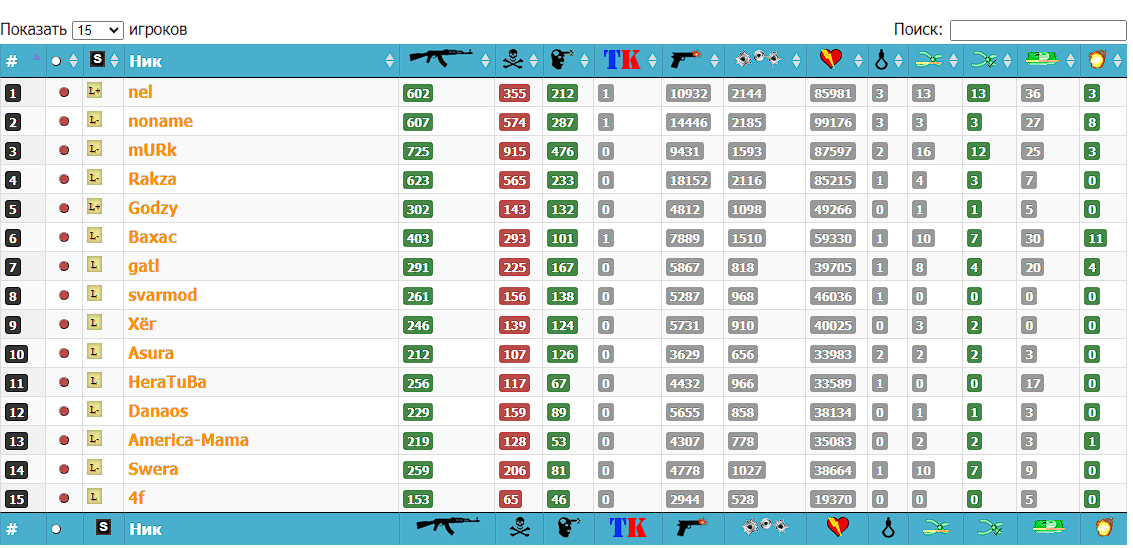Click the L+ skill badge in nel's row
This screenshot has height=548, width=1133.
[x=94, y=90]
